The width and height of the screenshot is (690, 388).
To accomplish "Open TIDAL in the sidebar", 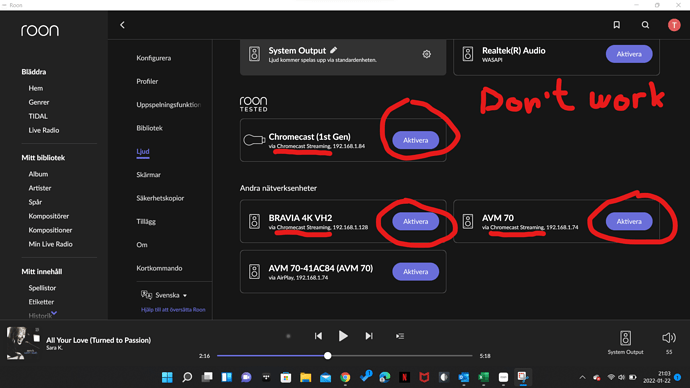I will coord(38,116).
